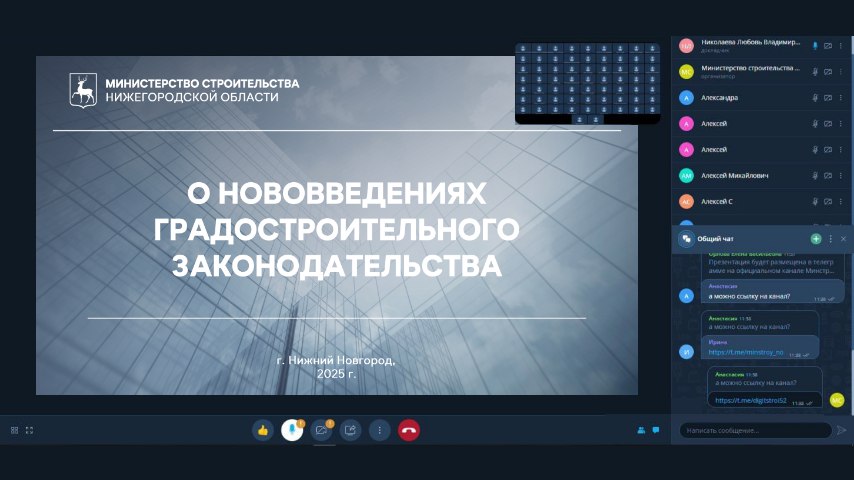Close the Общий чат panel
Viewport: 854px width, 480px height.
point(843,239)
